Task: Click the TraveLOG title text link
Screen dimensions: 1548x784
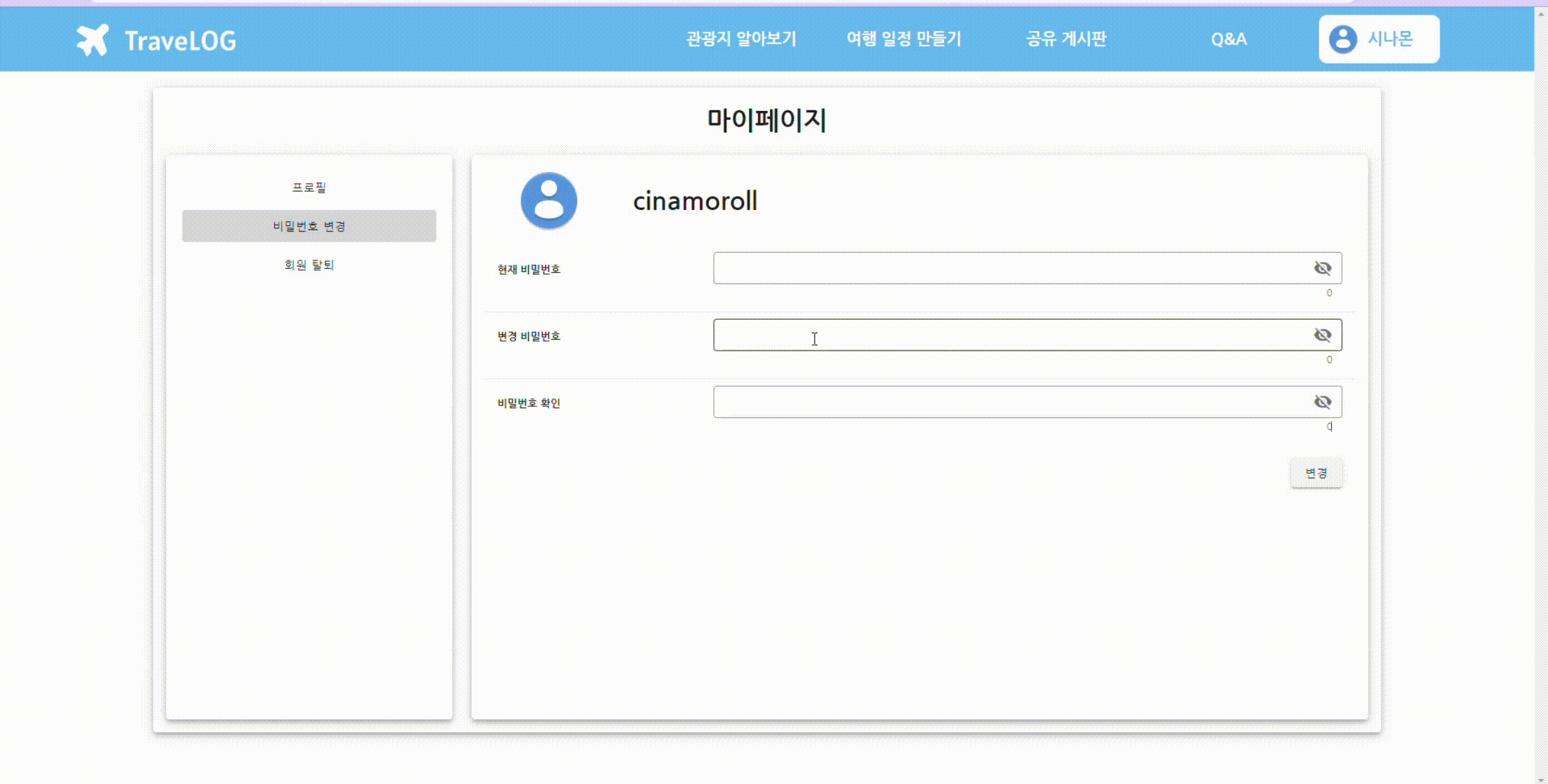Action: (x=181, y=41)
